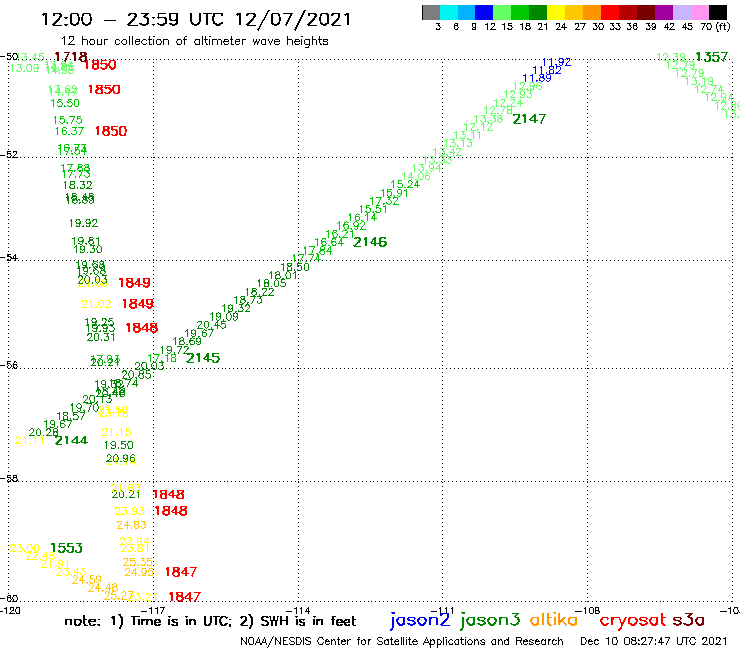Click the subtitle '12 hour collection of altimeter wave heights'
This screenshot has width=740, height=650.
tap(194, 42)
